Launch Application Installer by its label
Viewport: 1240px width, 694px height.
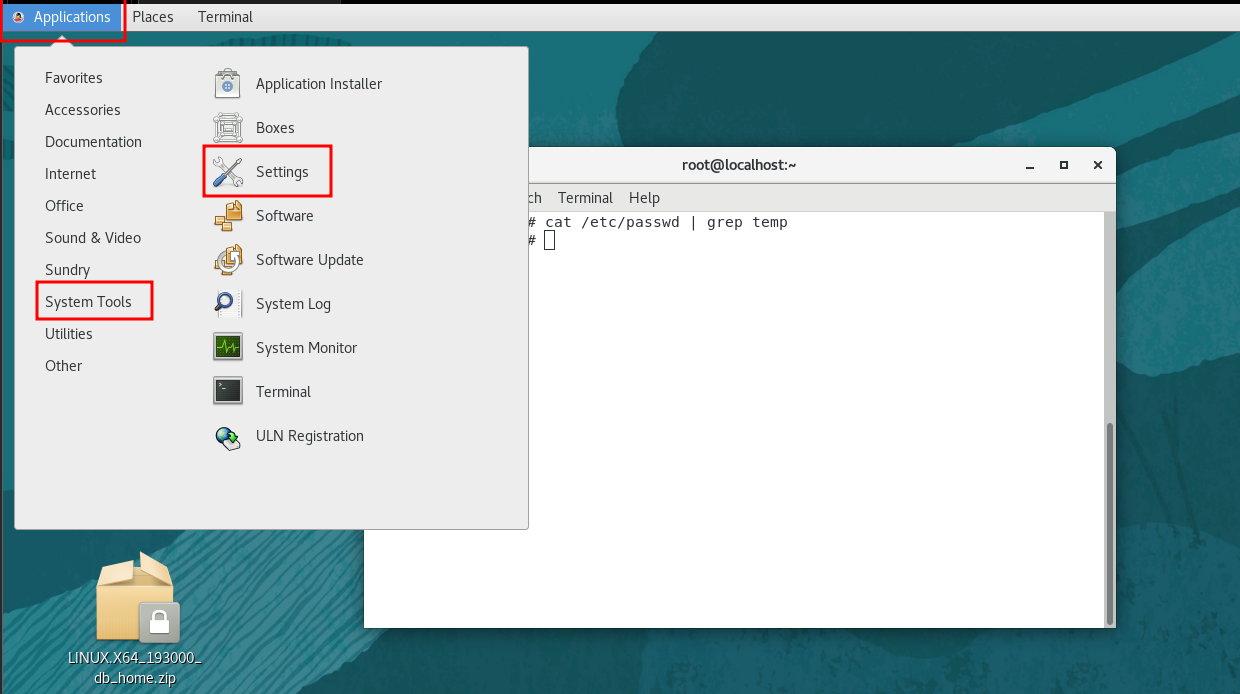click(x=319, y=84)
